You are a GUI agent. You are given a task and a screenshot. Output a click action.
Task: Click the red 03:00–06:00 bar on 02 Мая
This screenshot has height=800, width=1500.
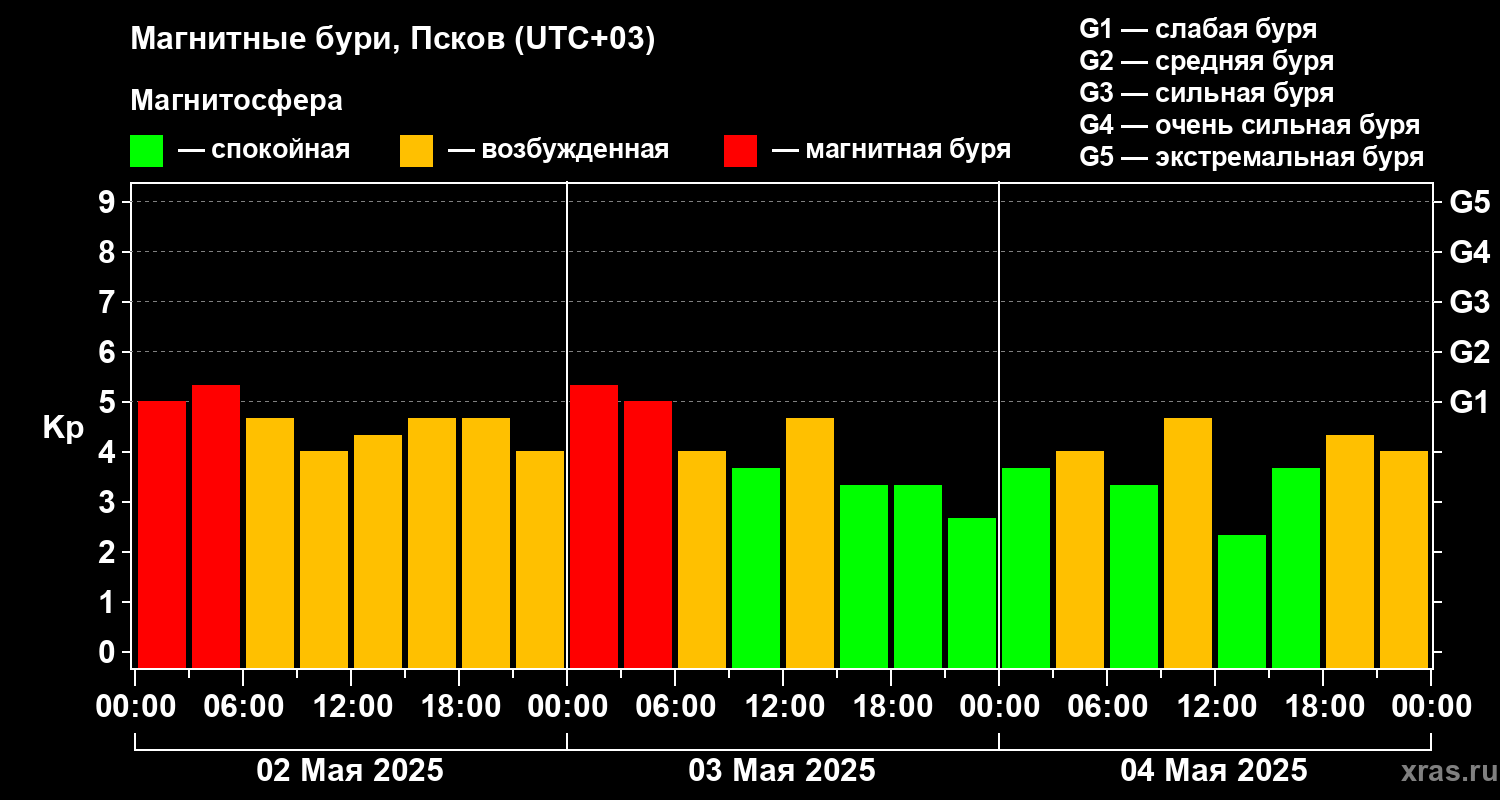pos(216,526)
